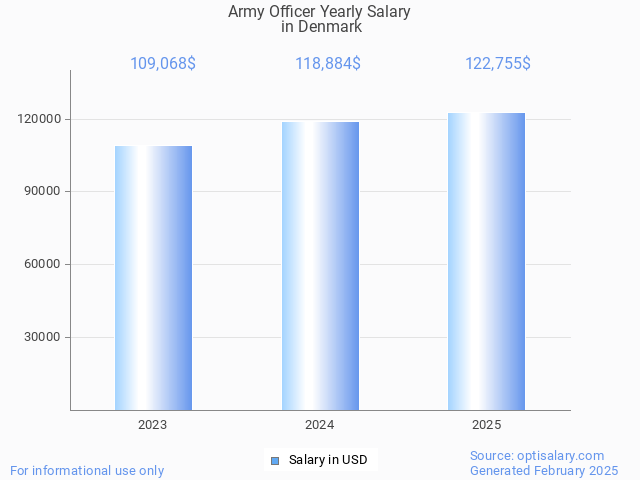Click the 'For informational use only' note
This screenshot has height=480, width=640.
(87, 471)
